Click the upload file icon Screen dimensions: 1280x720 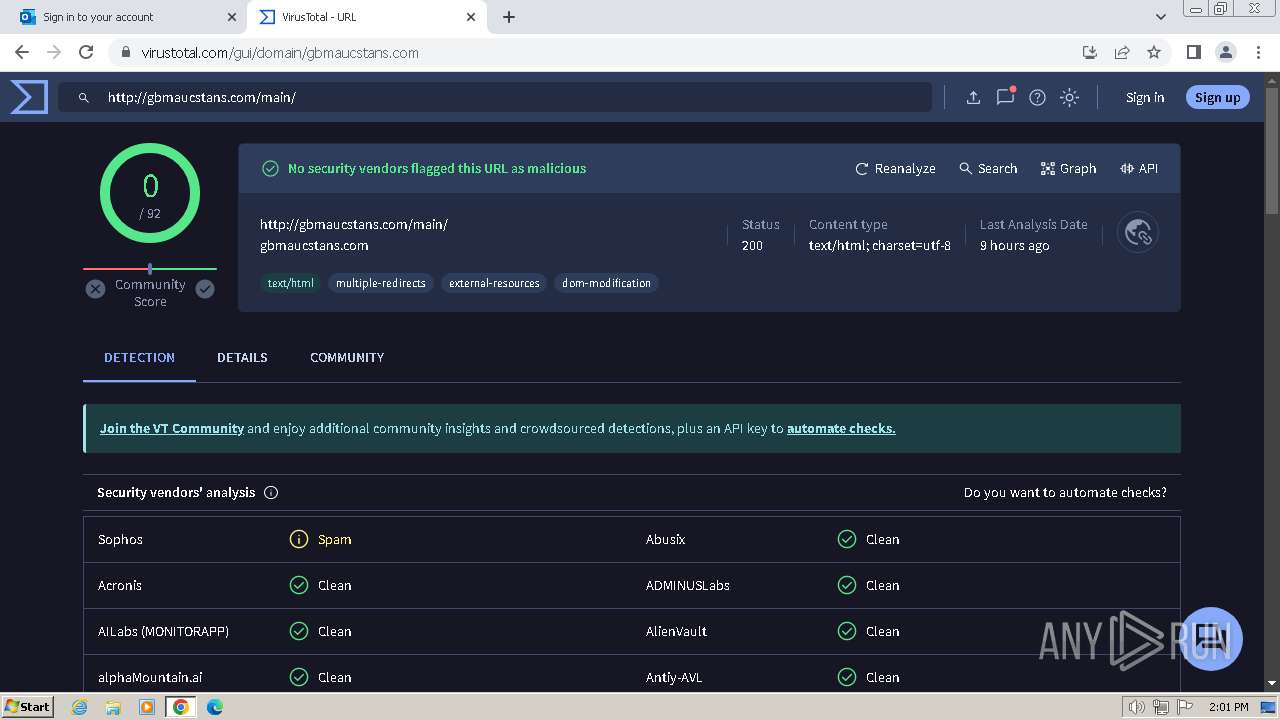(973, 97)
